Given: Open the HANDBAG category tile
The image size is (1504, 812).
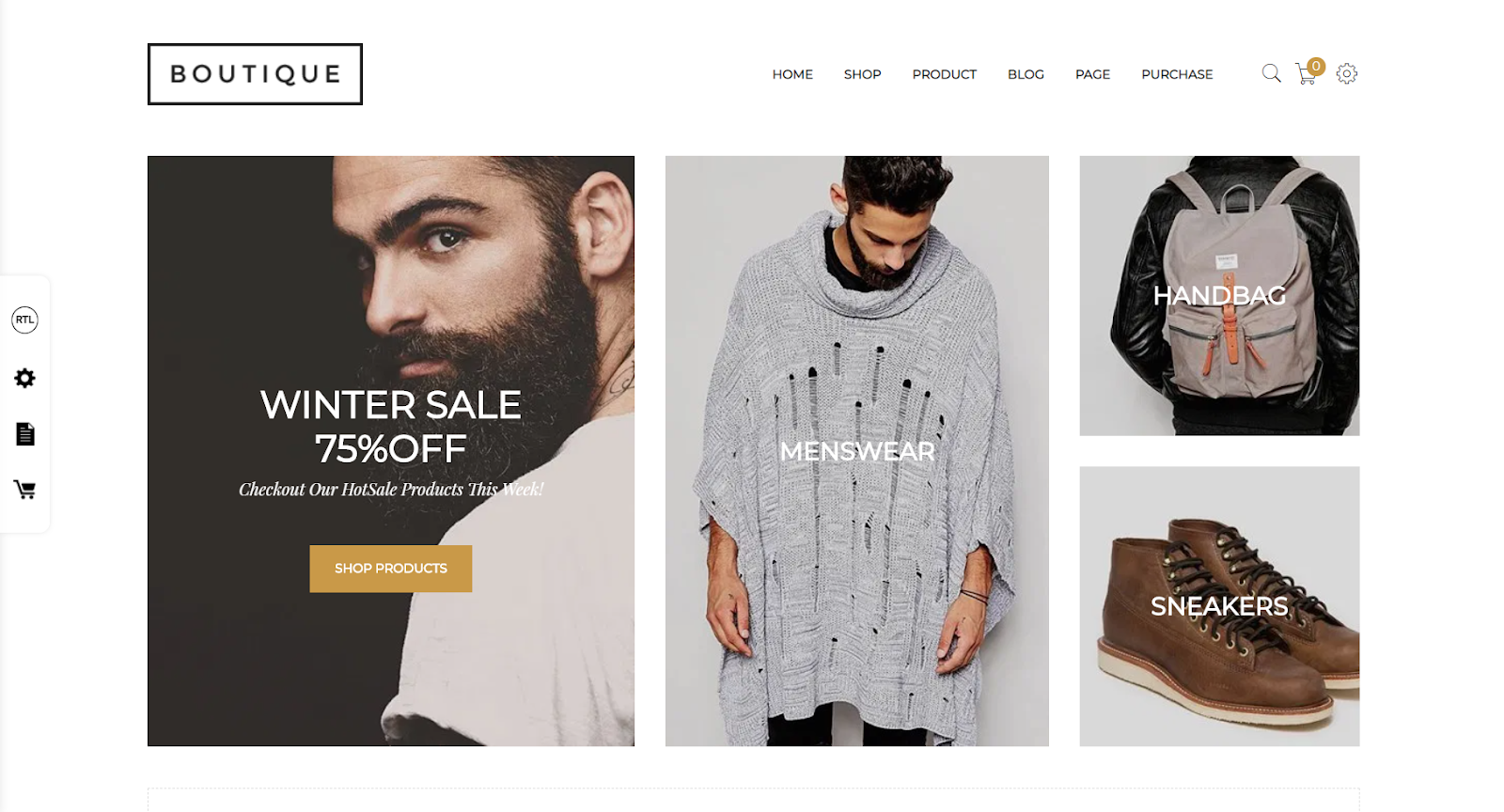Looking at the screenshot, I should (x=1219, y=295).
